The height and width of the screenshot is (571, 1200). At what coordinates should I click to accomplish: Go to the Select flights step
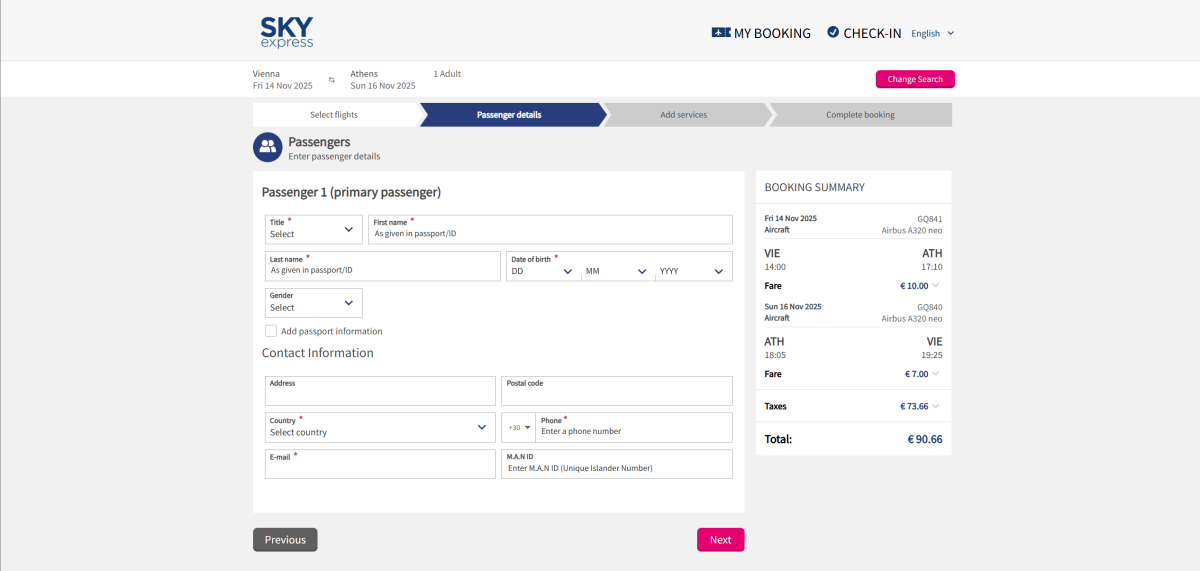(334, 115)
